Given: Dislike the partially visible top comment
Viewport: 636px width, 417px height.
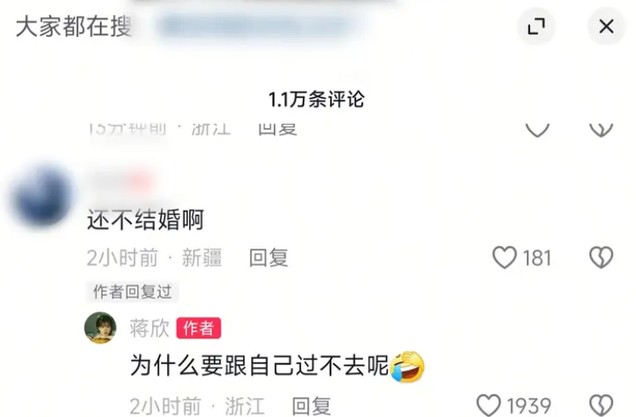Looking at the screenshot, I should coord(601,130).
